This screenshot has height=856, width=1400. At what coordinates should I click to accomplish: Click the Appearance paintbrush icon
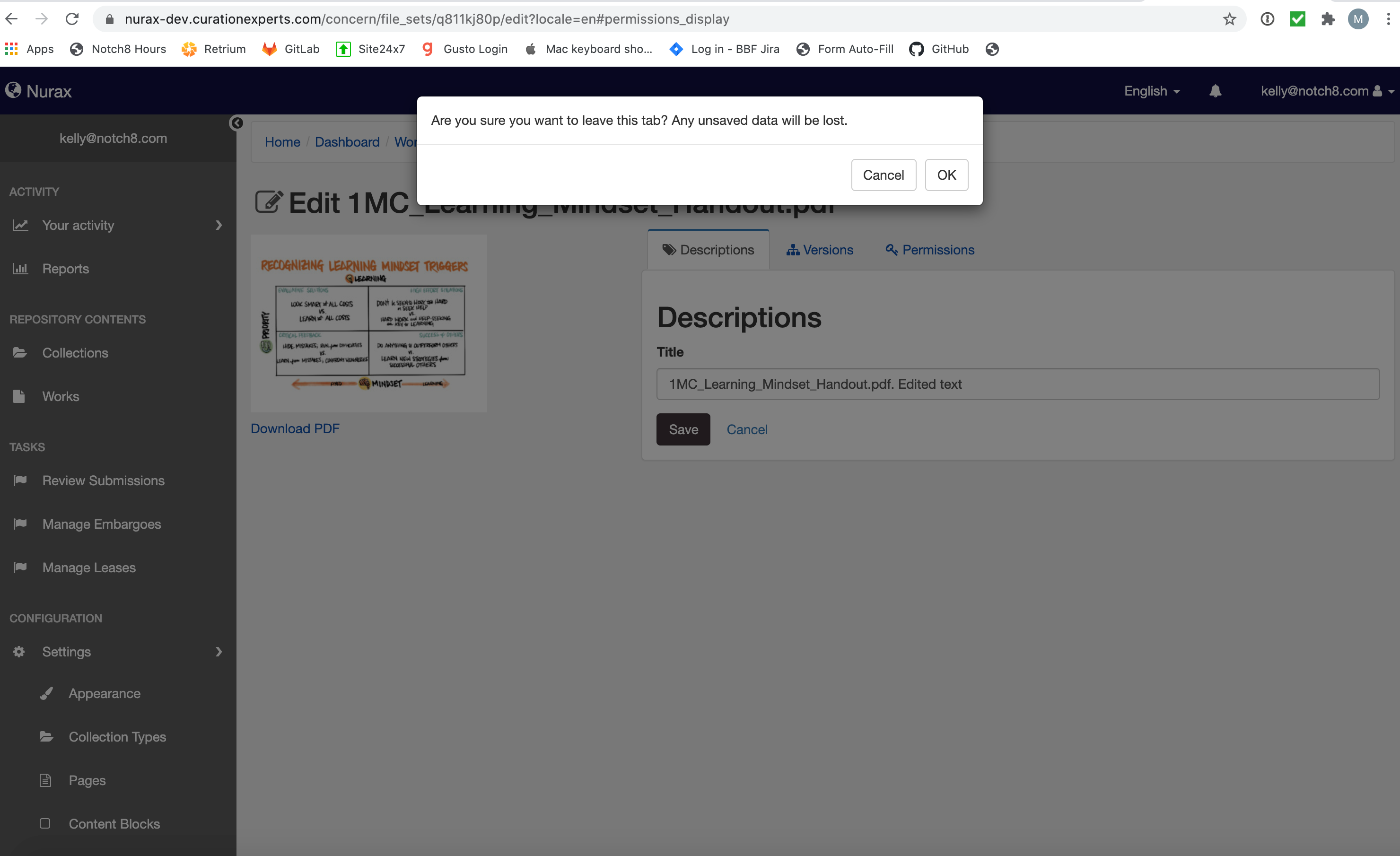pos(47,693)
